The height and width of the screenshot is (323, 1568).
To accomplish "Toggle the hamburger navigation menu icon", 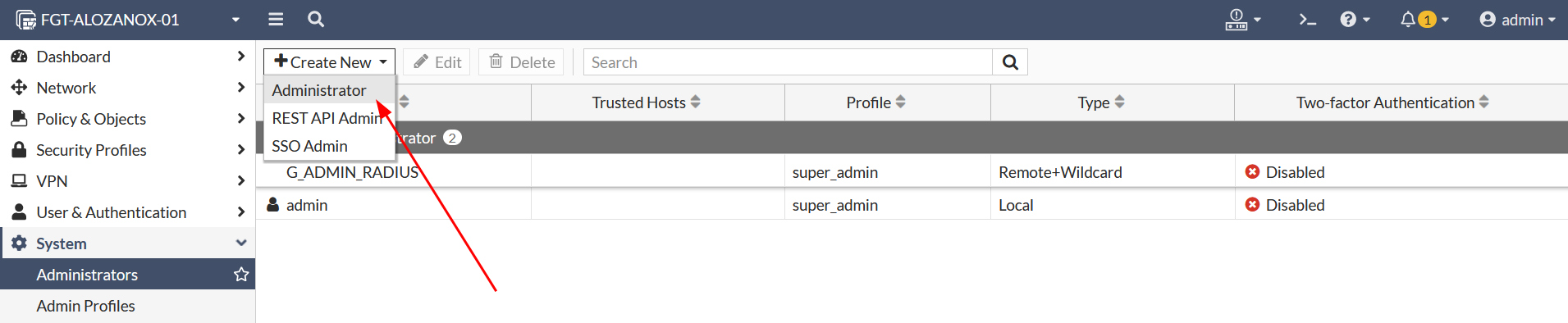I will point(276,19).
